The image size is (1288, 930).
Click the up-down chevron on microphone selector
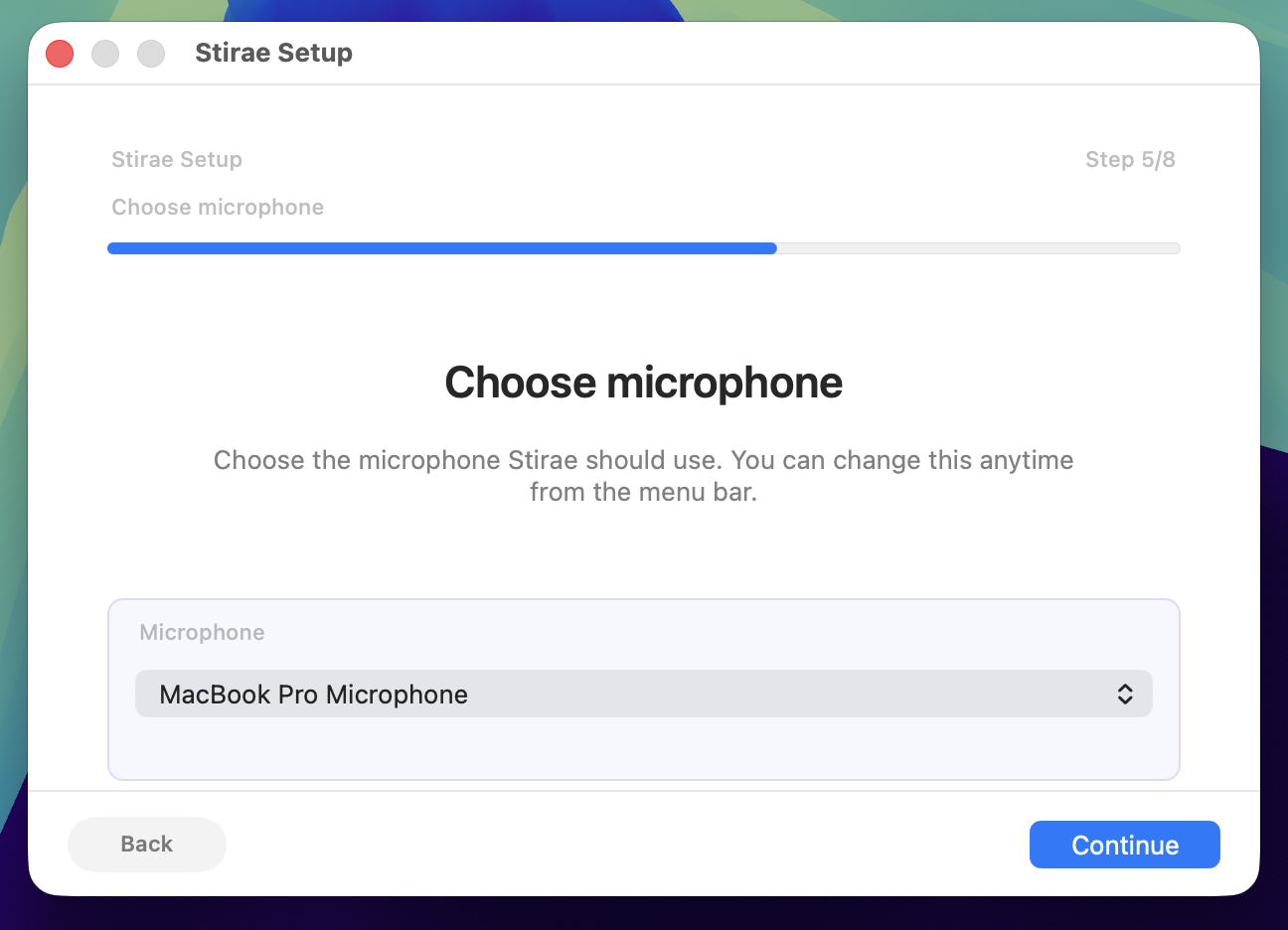point(1125,694)
